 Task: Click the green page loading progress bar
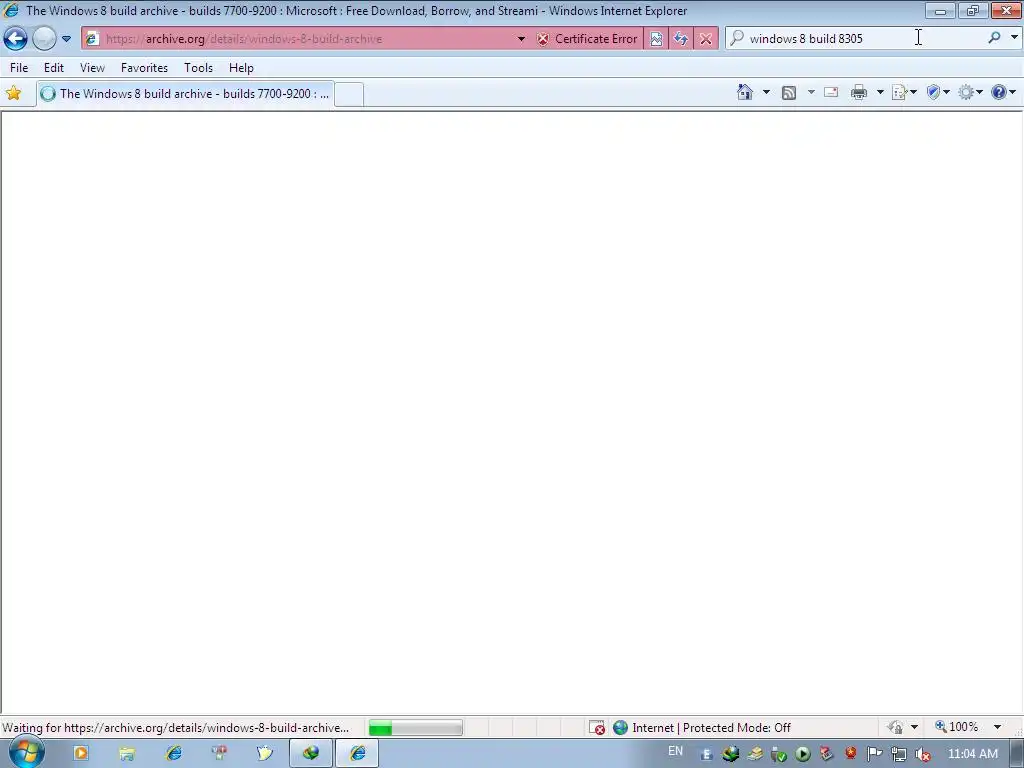click(415, 728)
